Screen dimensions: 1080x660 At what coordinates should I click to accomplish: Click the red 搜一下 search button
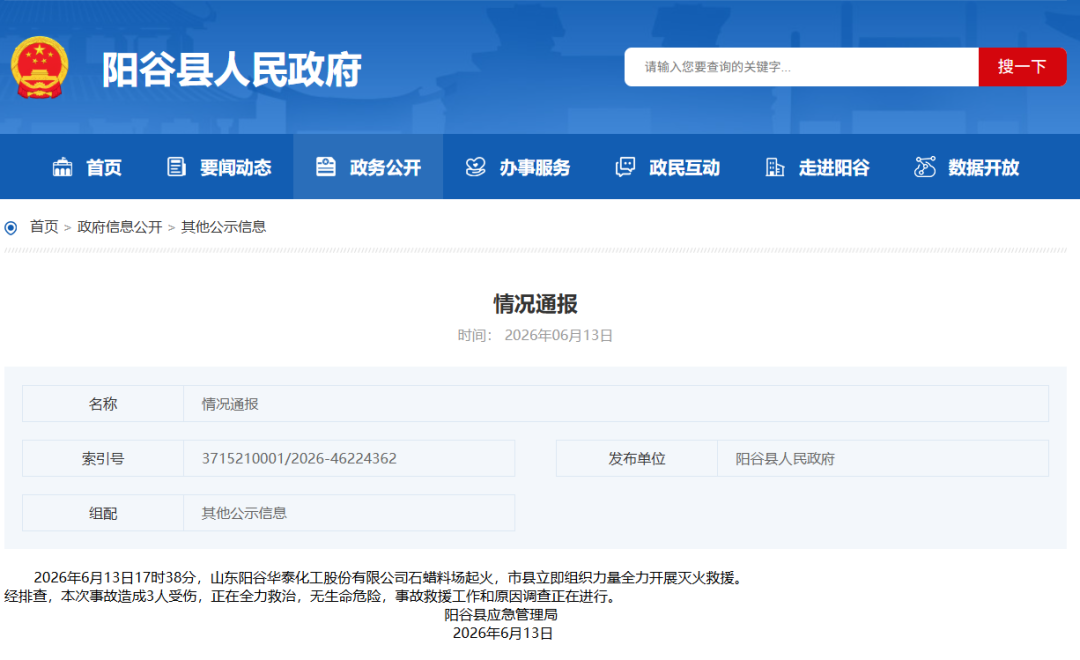(1022, 67)
